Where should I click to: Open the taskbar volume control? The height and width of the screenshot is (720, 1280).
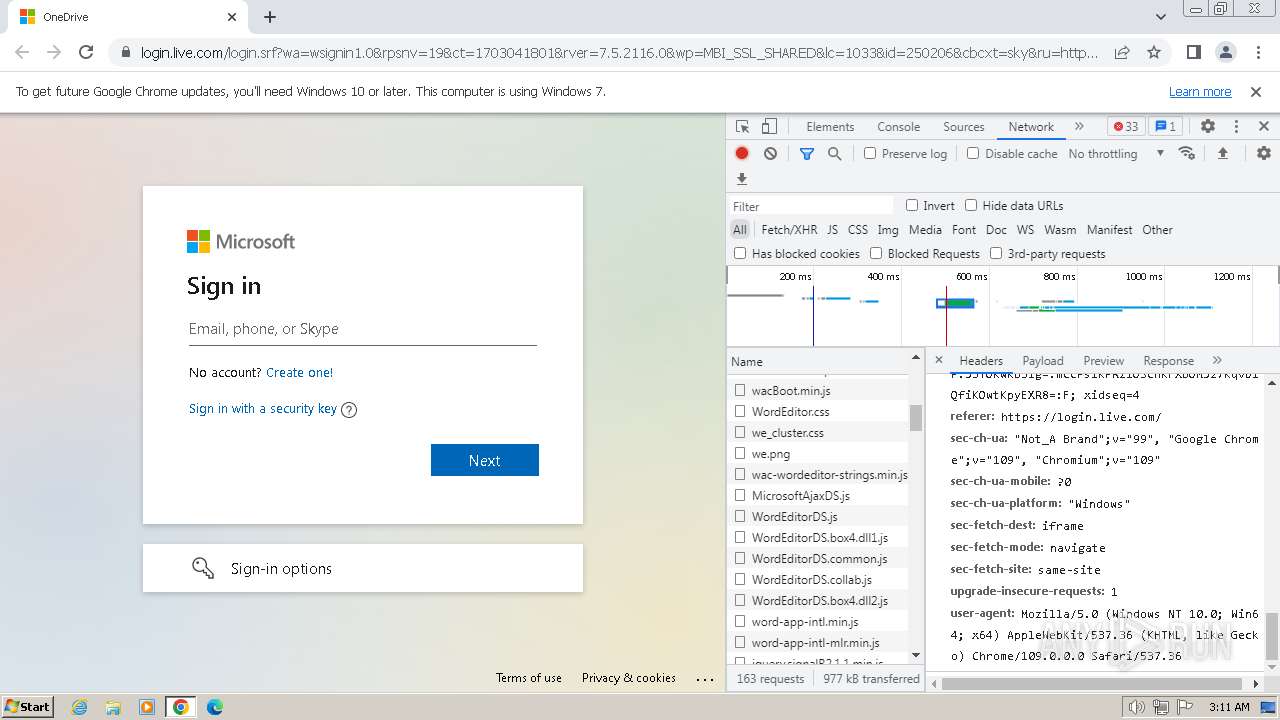(1137, 707)
